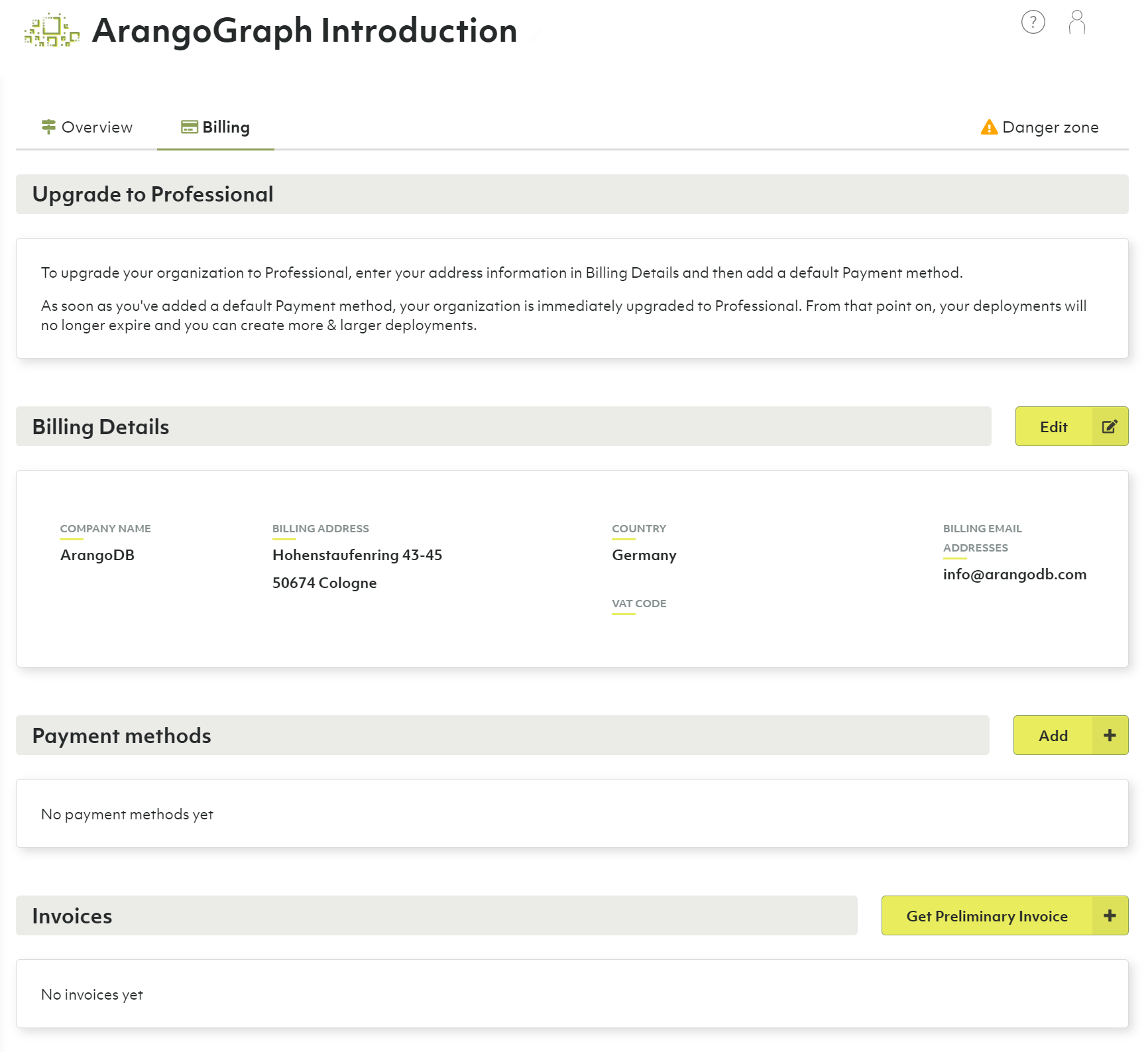1148x1052 pixels.
Task: Open the user profile icon
Action: tap(1077, 23)
